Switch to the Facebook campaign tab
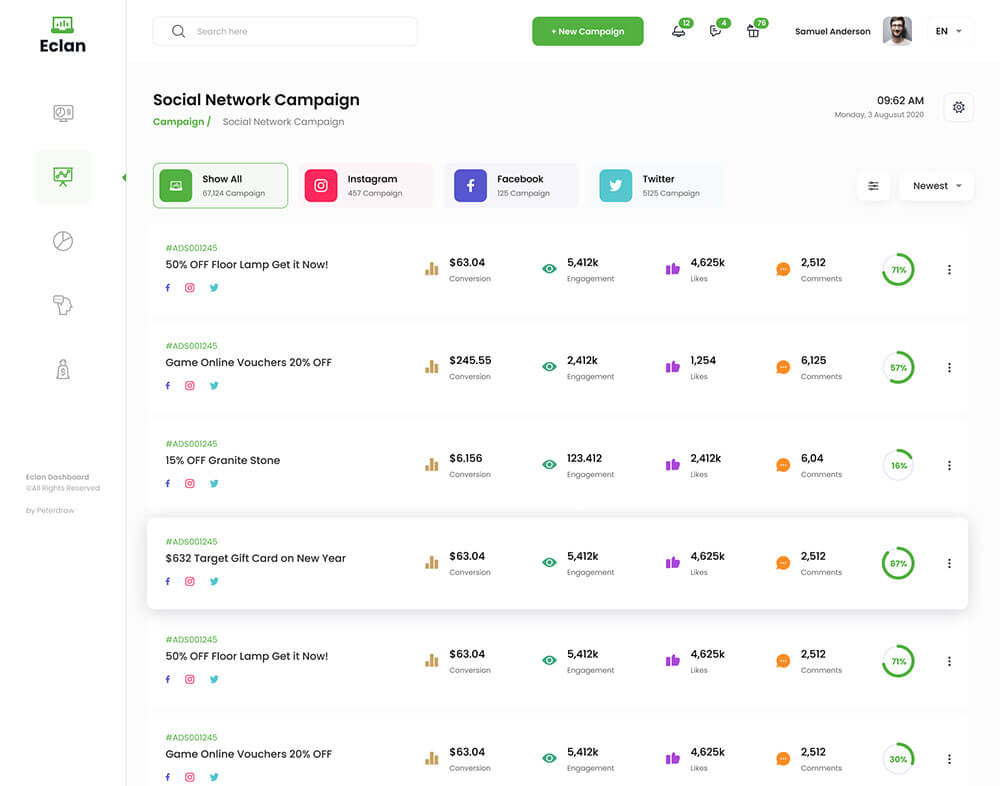This screenshot has width=1000, height=786. click(511, 186)
